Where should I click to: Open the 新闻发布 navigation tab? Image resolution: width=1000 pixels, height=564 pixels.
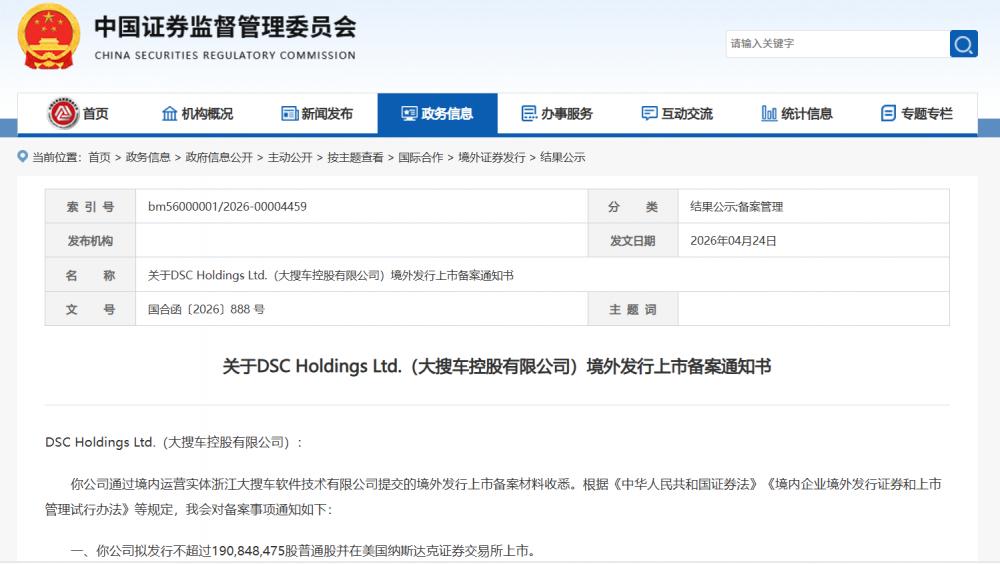318,114
